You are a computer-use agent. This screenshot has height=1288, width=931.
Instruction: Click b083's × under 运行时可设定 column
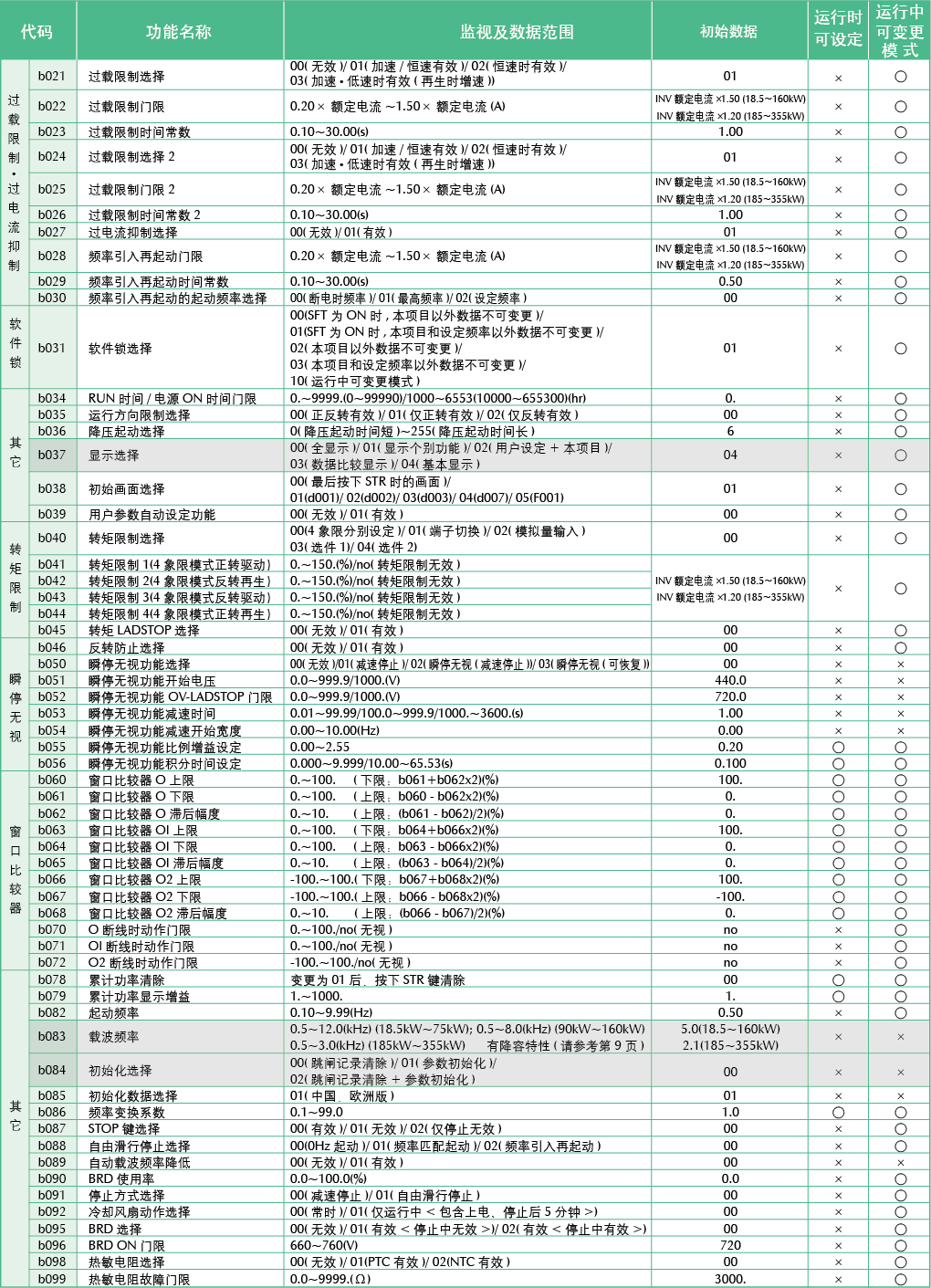pyautogui.click(x=838, y=1037)
